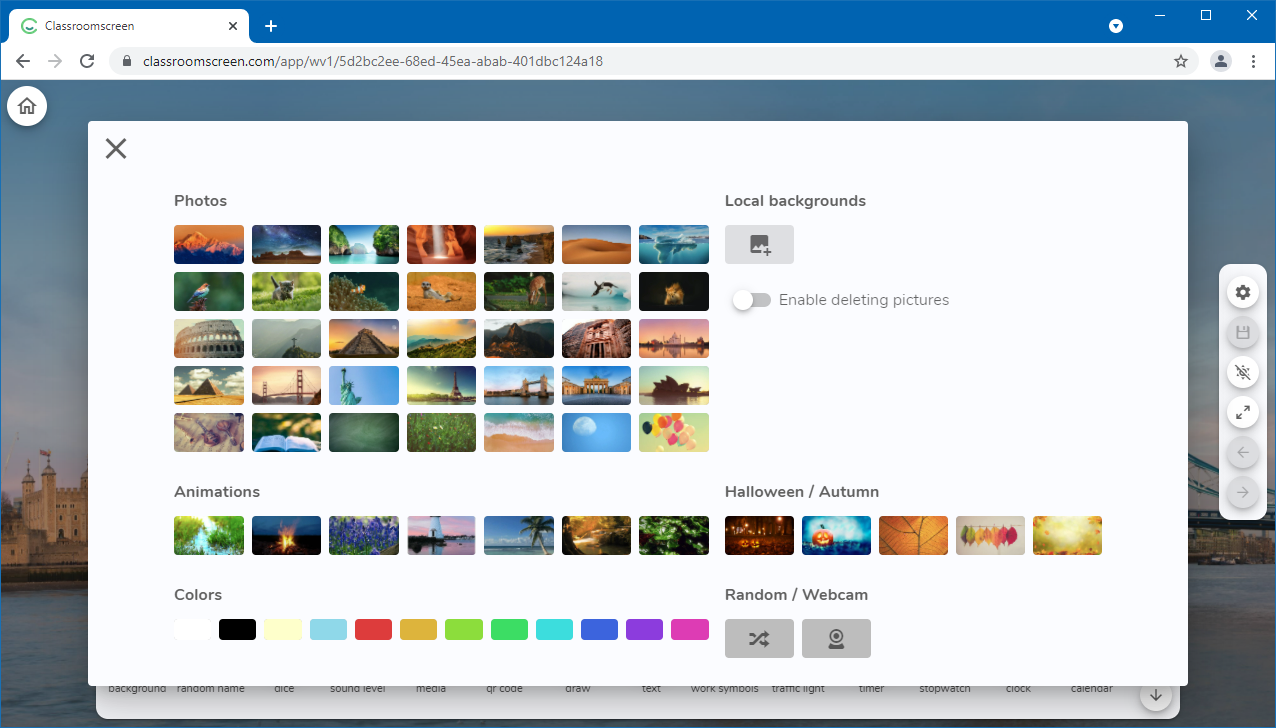Image resolution: width=1276 pixels, height=728 pixels.
Task: Add a local background image
Action: click(x=759, y=244)
